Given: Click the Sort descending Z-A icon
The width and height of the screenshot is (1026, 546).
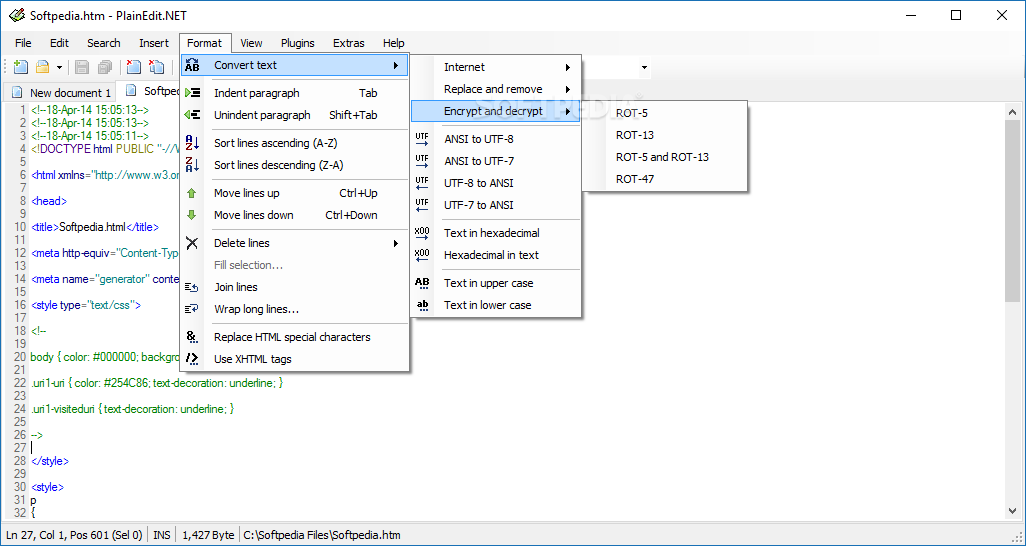Looking at the screenshot, I should [192, 165].
